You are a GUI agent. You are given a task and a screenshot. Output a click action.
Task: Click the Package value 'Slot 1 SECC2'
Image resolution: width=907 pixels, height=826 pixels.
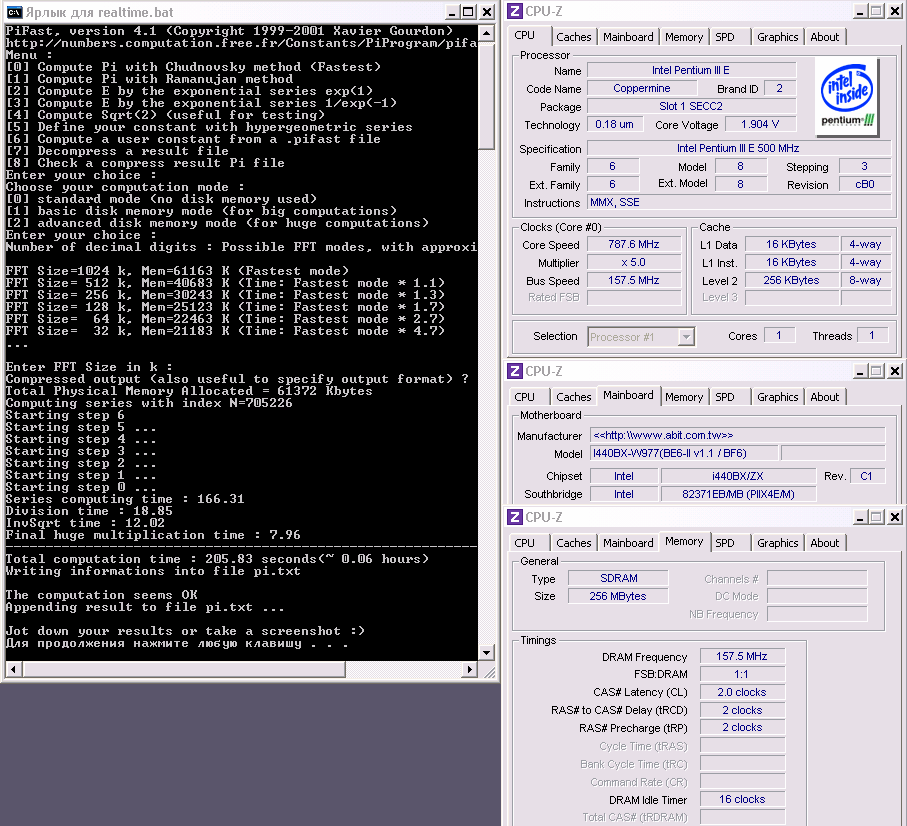pos(691,106)
